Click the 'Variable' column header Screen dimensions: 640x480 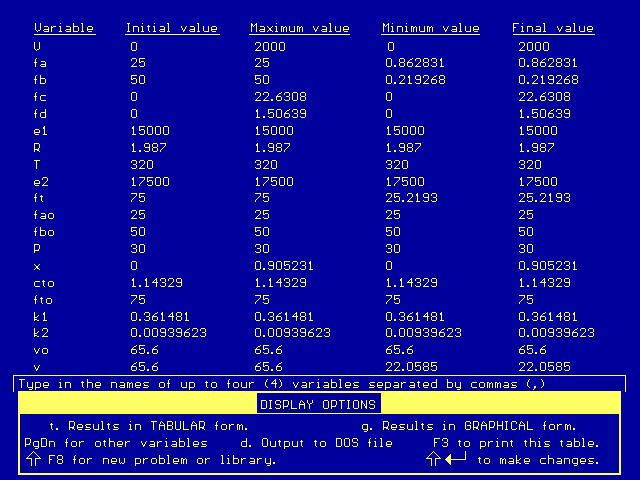pos(64,28)
